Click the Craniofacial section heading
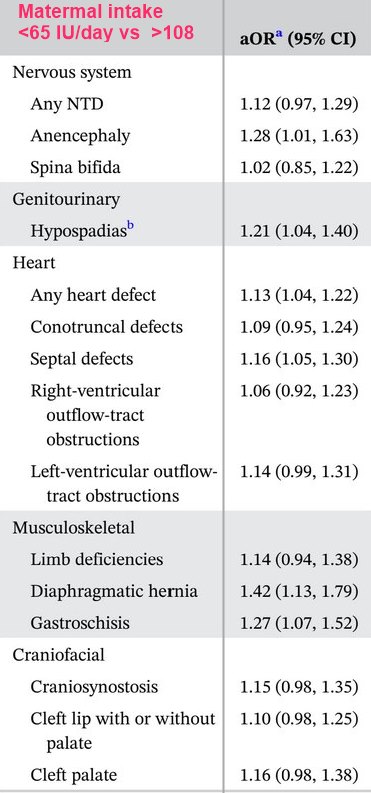This screenshot has height=793, width=371. click(58, 654)
